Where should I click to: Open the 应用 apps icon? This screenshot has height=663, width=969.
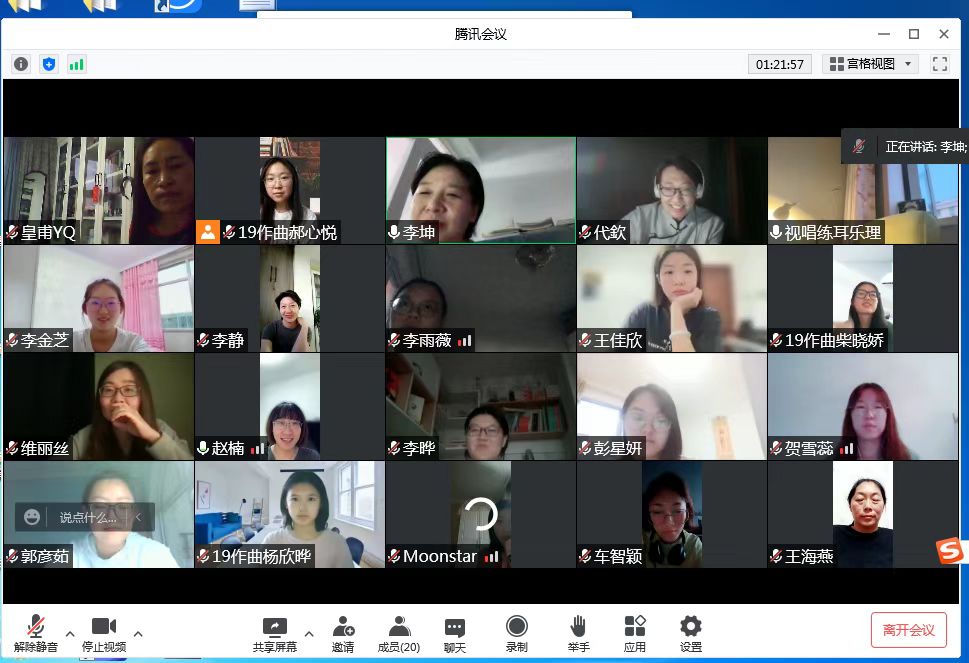tap(635, 633)
